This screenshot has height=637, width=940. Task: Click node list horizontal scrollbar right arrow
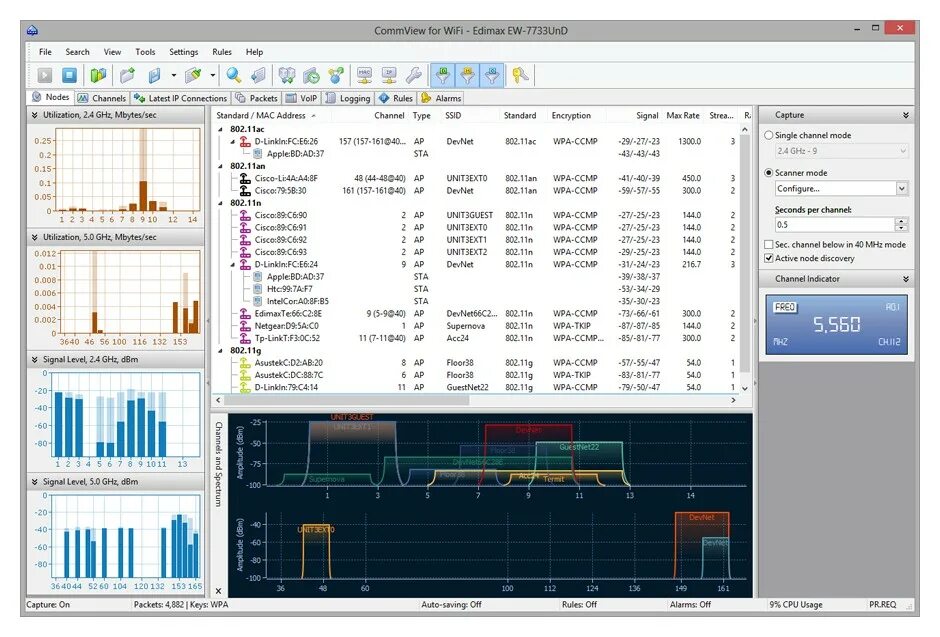[733, 400]
